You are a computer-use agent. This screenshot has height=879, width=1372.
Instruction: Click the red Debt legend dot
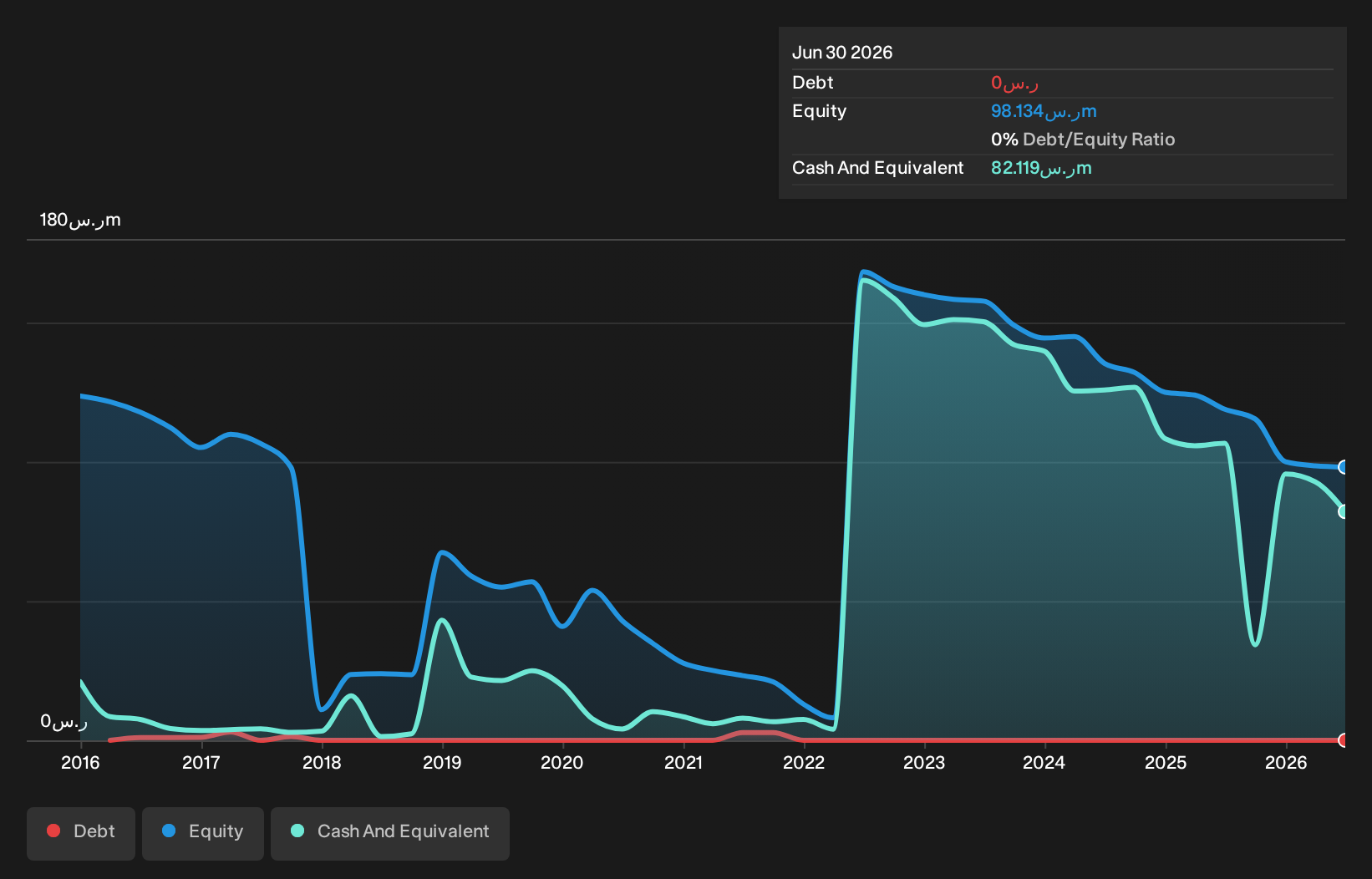[x=53, y=831]
